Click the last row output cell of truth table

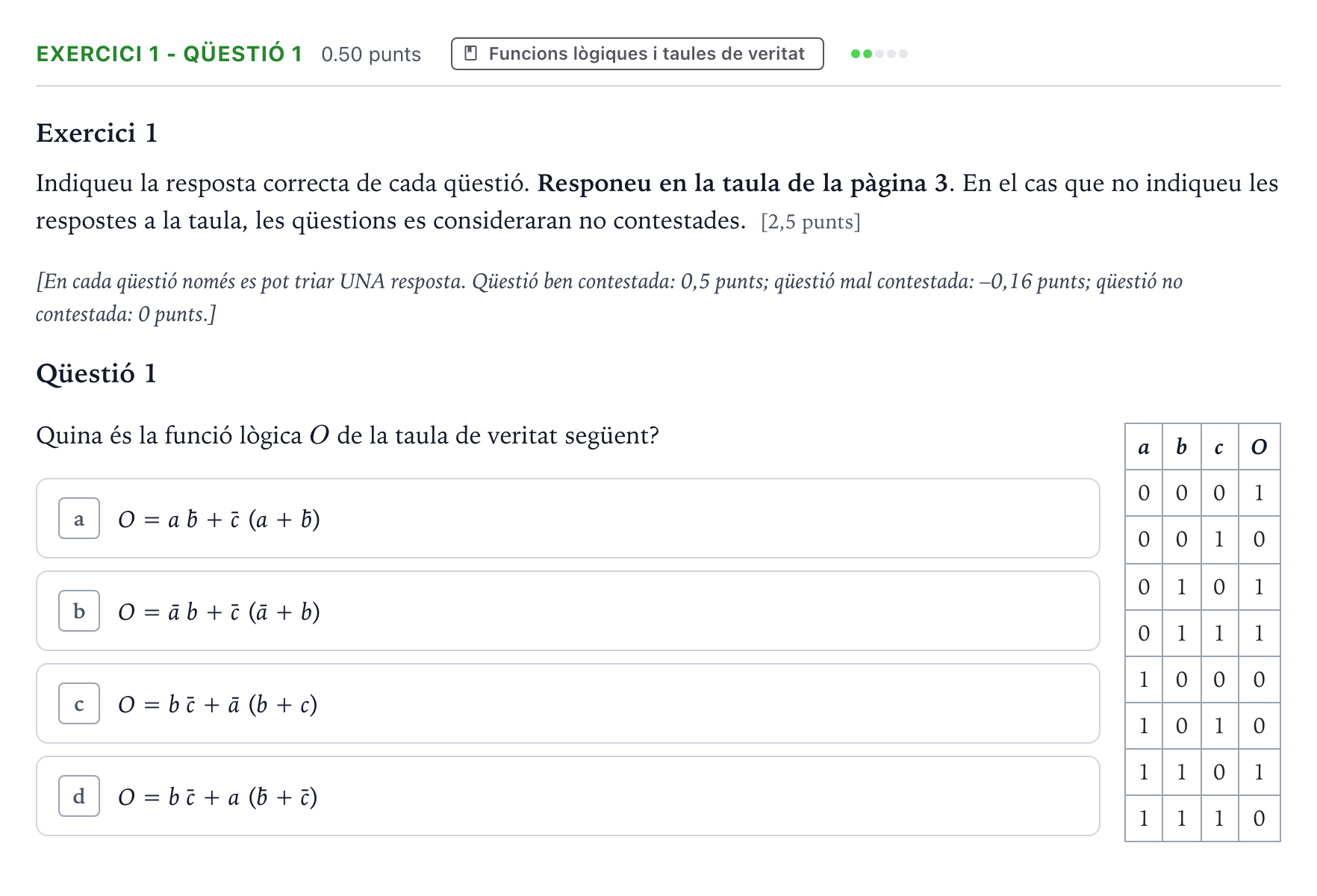(x=1260, y=818)
